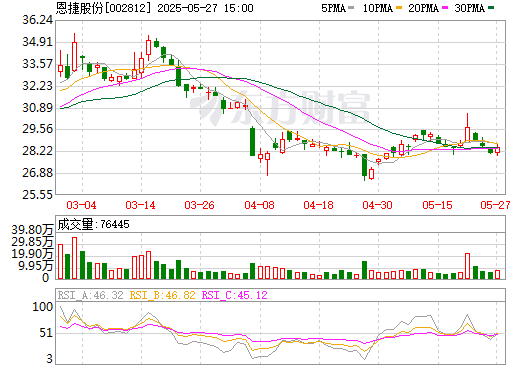Click the tallest red volume bar in early March
This screenshot has width=520, height=365.
coord(75,258)
